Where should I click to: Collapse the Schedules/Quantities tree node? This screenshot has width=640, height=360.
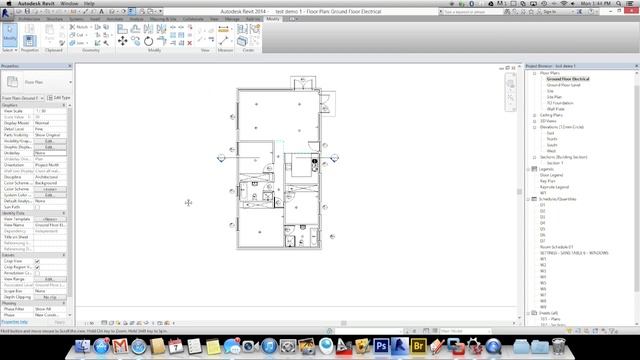click(x=528, y=199)
